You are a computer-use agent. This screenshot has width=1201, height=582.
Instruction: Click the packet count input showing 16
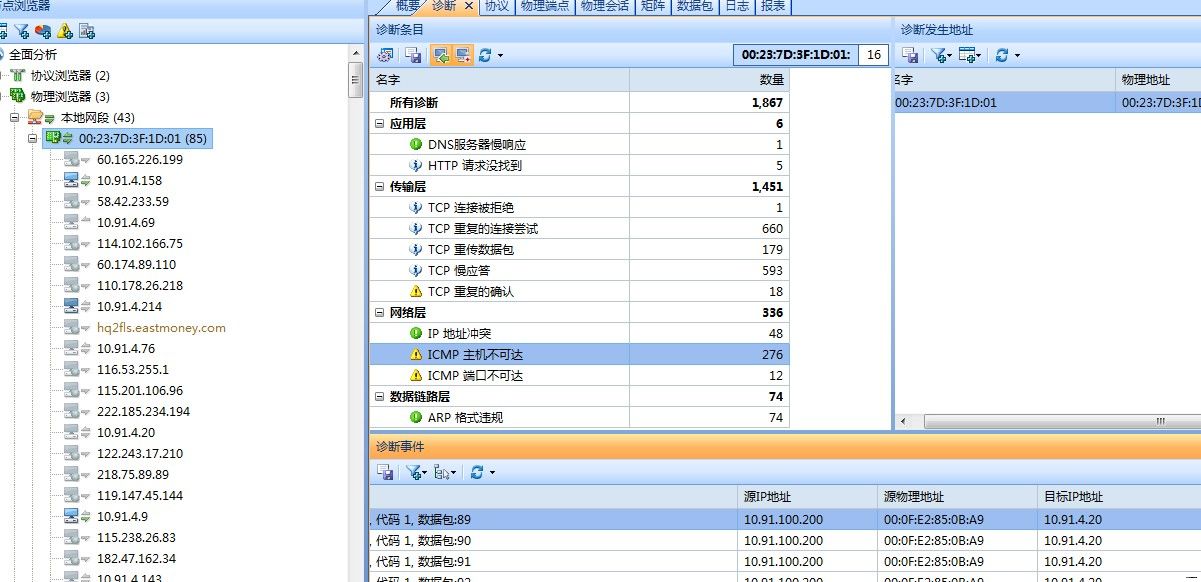(873, 55)
